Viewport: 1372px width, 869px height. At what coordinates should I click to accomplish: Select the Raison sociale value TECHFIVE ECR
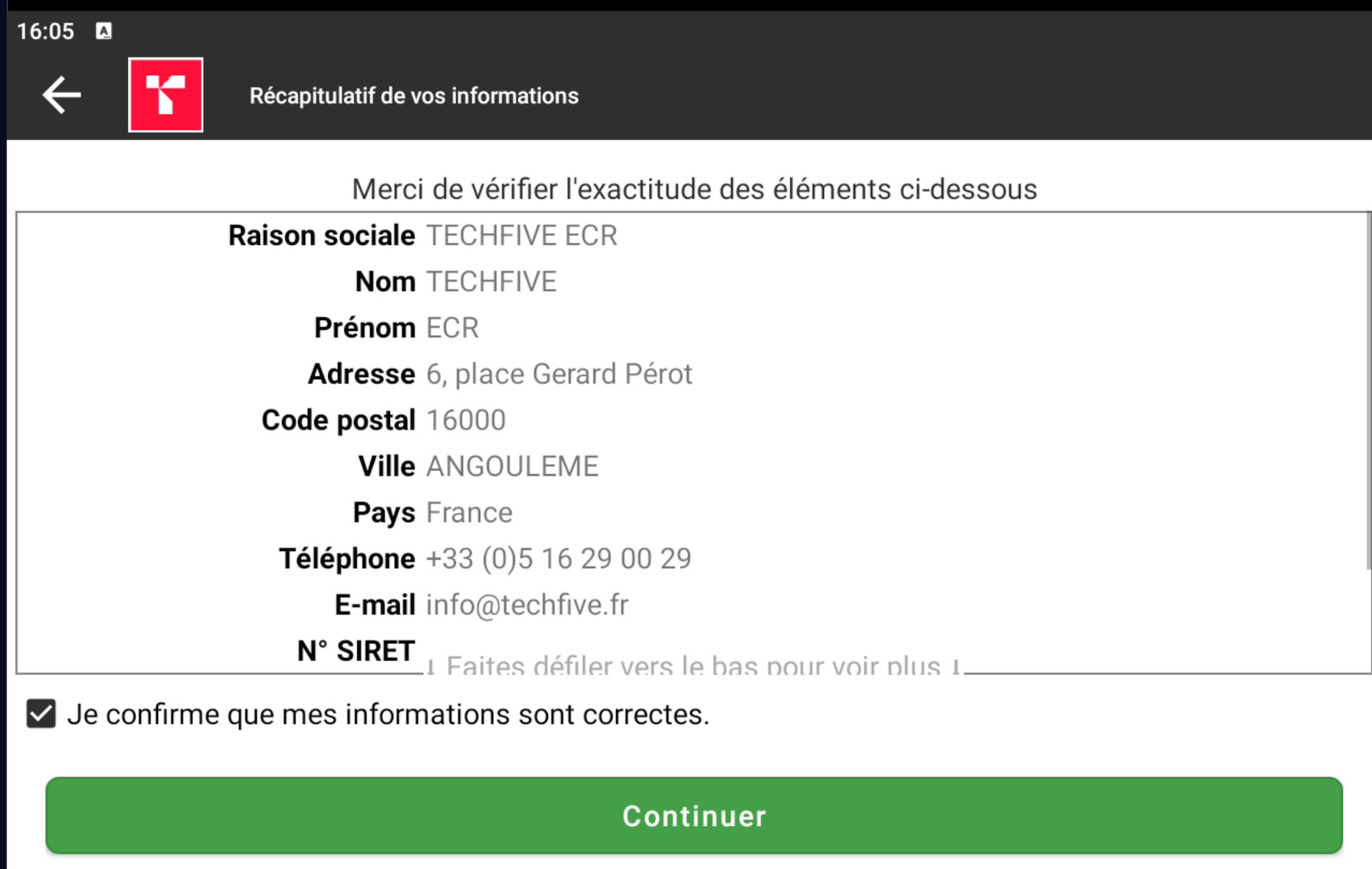click(522, 236)
